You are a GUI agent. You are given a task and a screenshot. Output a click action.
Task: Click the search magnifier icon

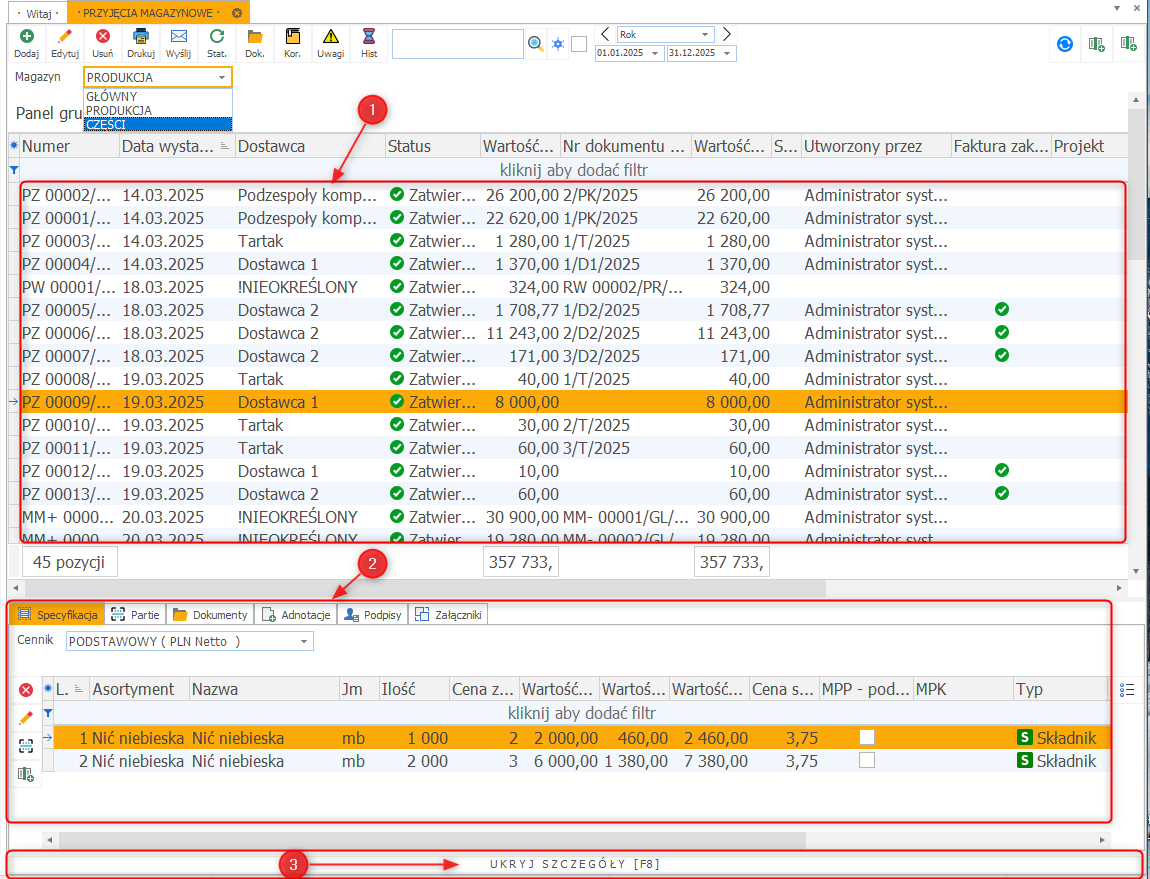click(536, 44)
